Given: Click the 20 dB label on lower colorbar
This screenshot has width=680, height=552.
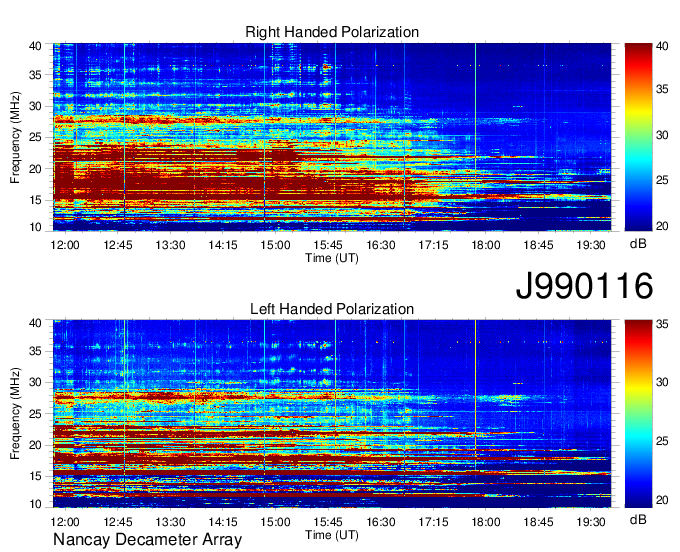Looking at the screenshot, I should pos(662,500).
